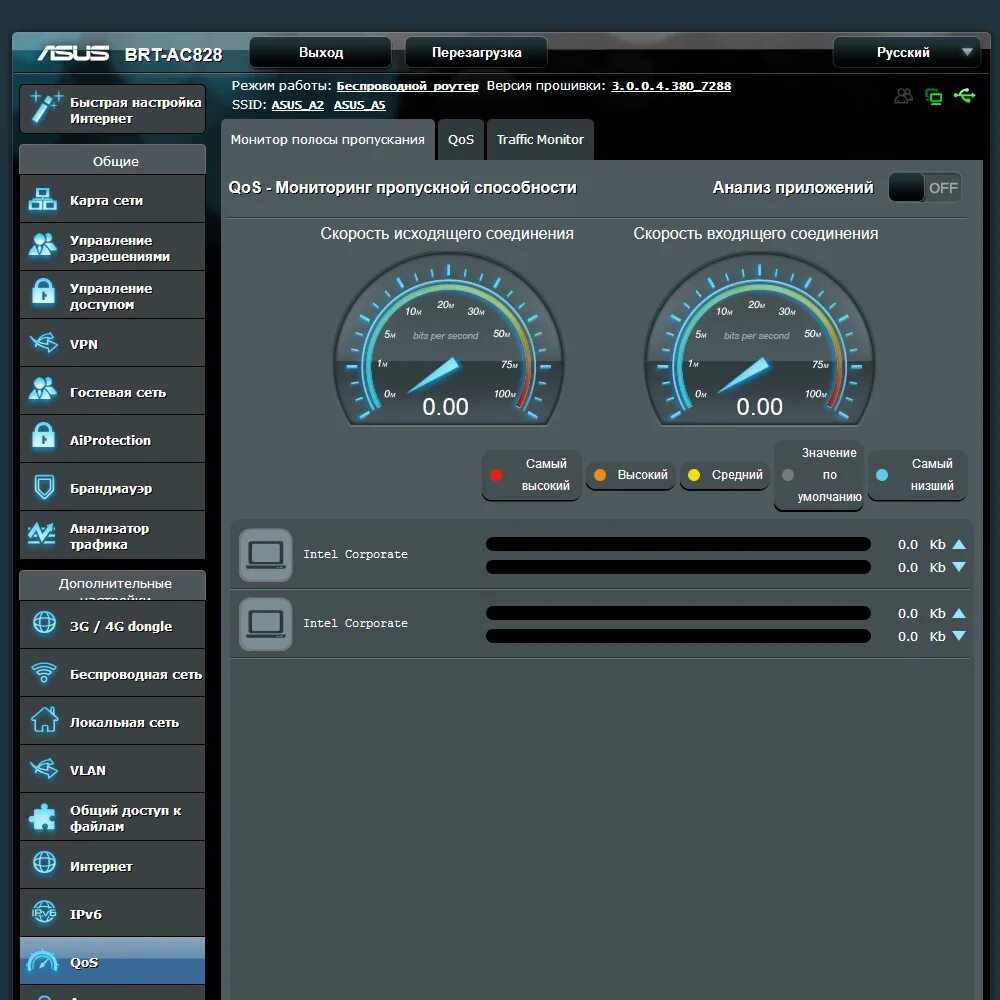The height and width of the screenshot is (1000, 1000).
Task: Click the VPN sidebar icon
Action: pyautogui.click(x=43, y=343)
